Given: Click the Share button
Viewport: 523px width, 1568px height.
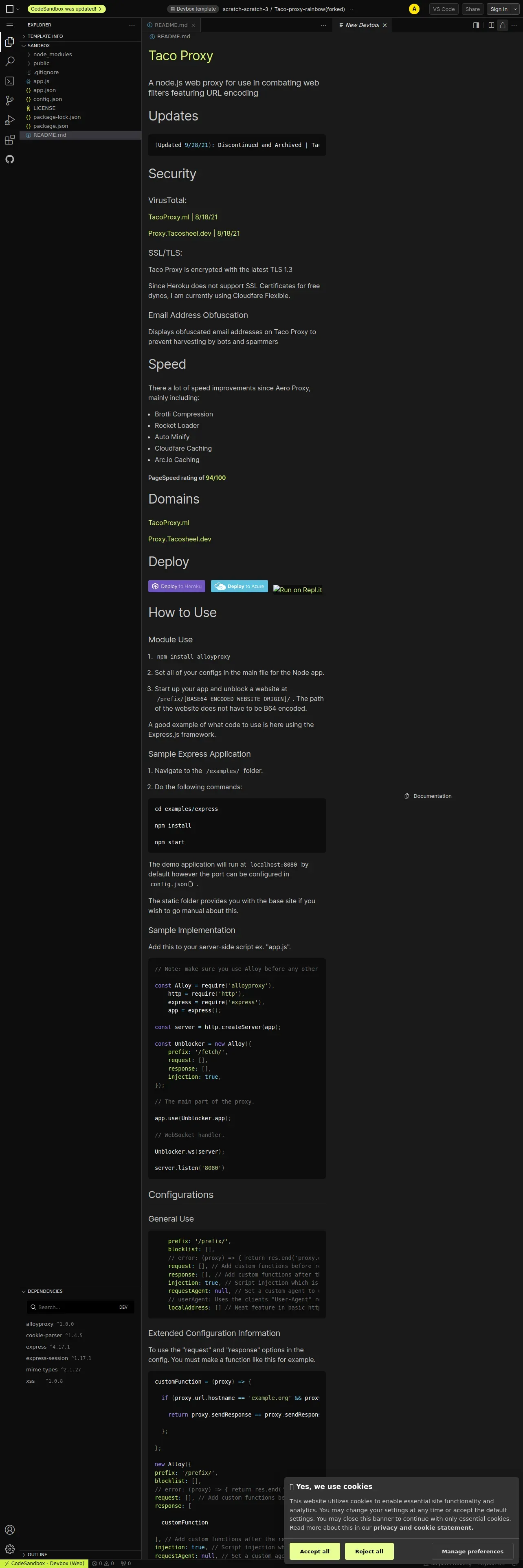Looking at the screenshot, I should point(472,9).
